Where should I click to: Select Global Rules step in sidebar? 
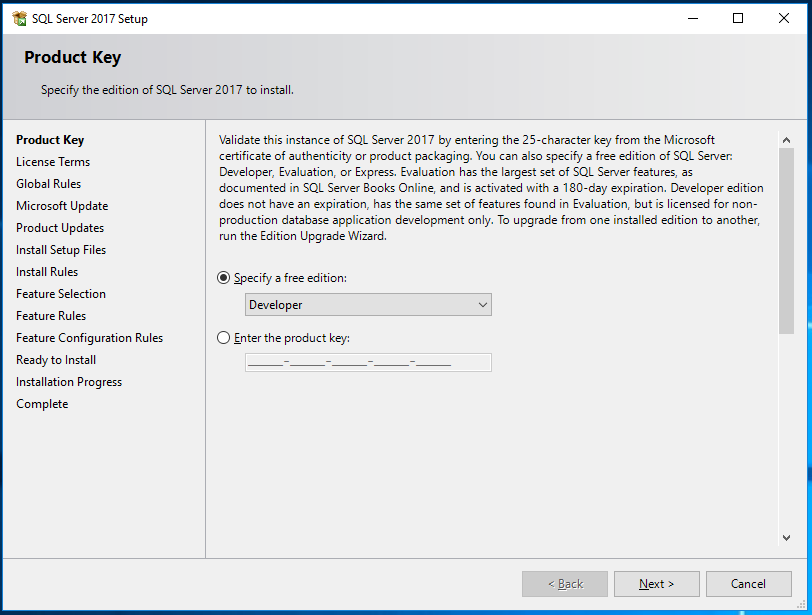[49, 184]
